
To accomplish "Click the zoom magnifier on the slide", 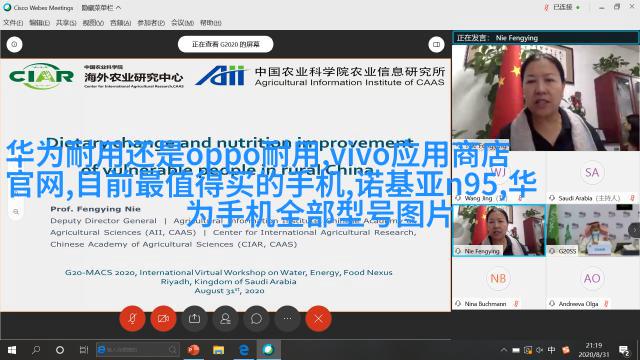I will click(16, 212).
